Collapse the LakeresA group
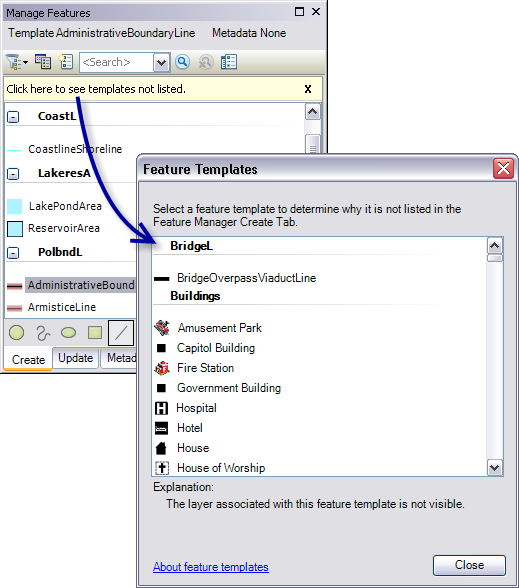The width and height of the screenshot is (519, 588). pos(13,174)
